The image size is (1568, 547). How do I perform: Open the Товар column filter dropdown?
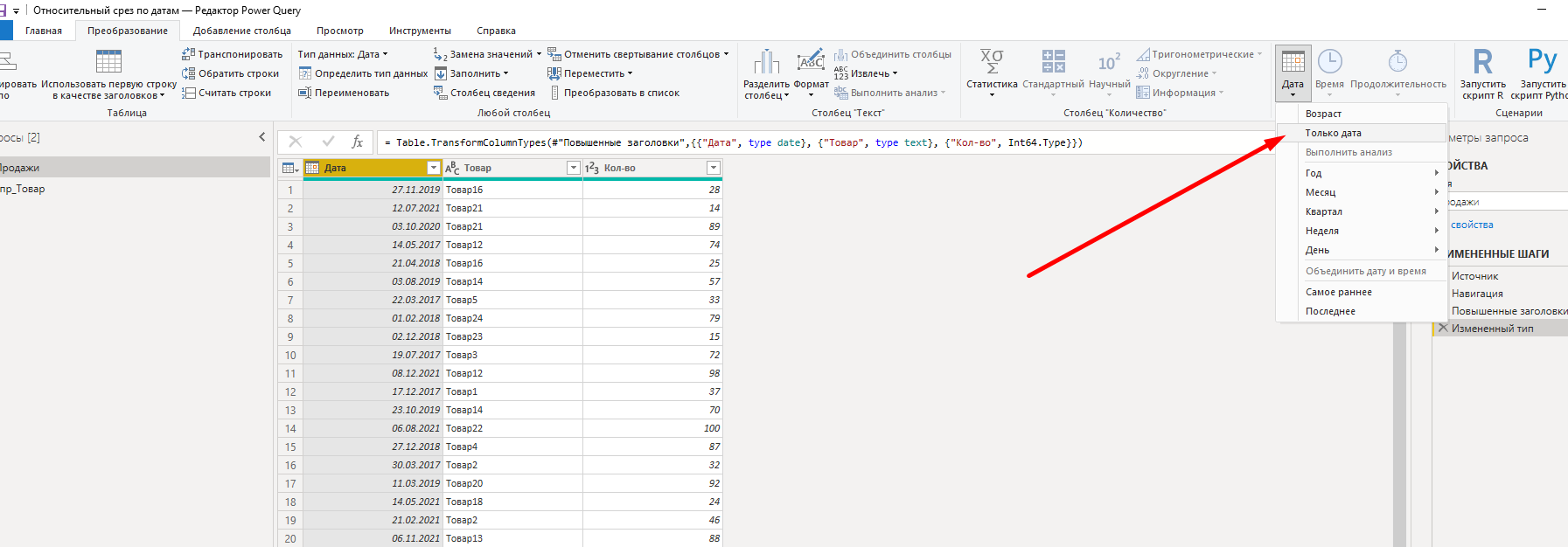click(574, 168)
